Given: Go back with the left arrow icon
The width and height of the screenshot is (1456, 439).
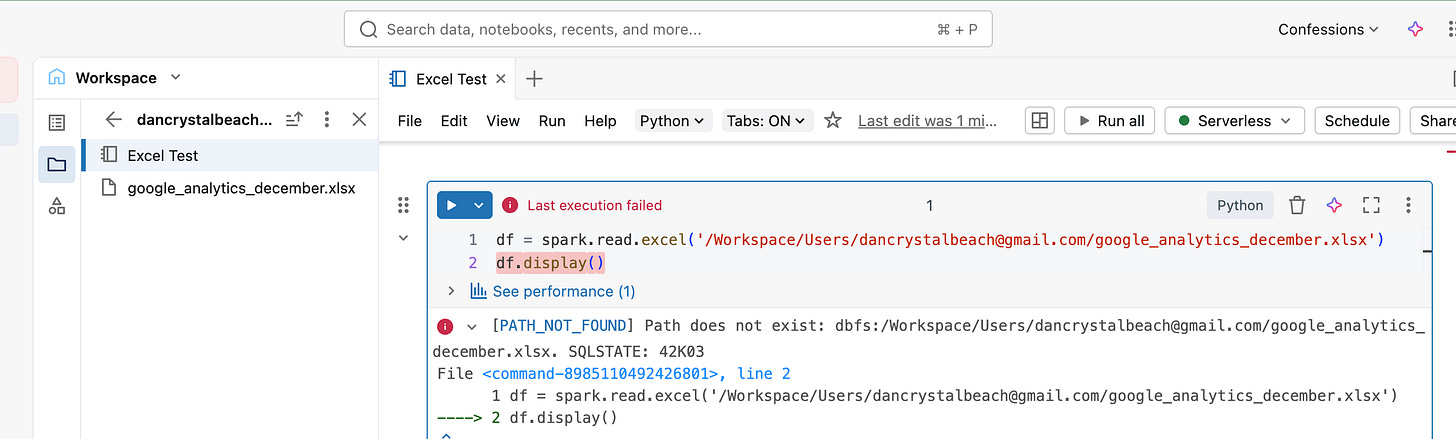Looking at the screenshot, I should coord(113,119).
